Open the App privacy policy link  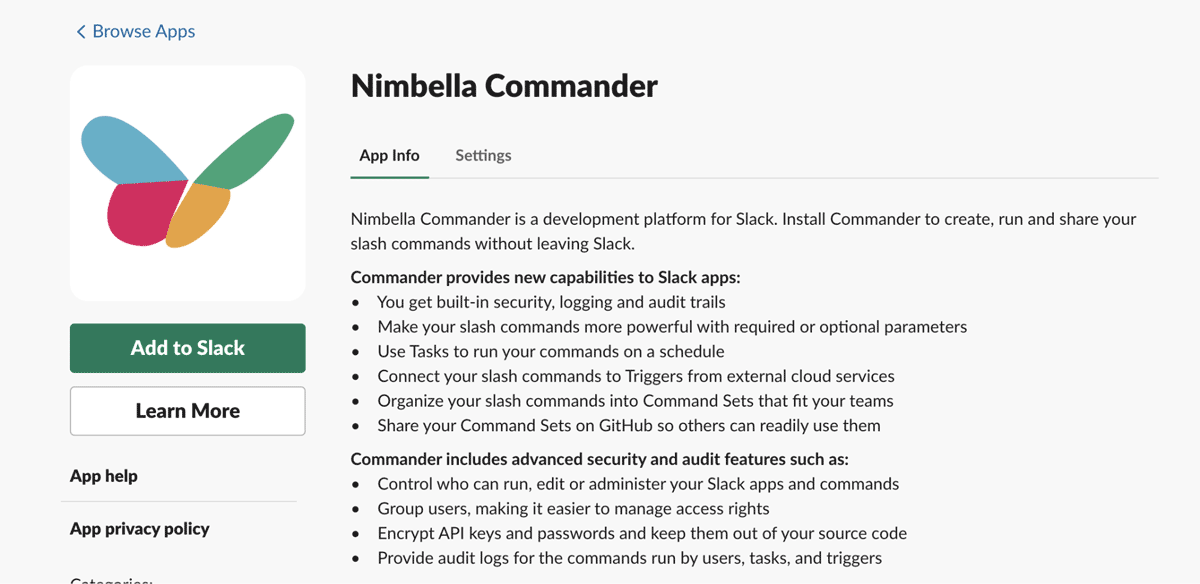coord(140,529)
